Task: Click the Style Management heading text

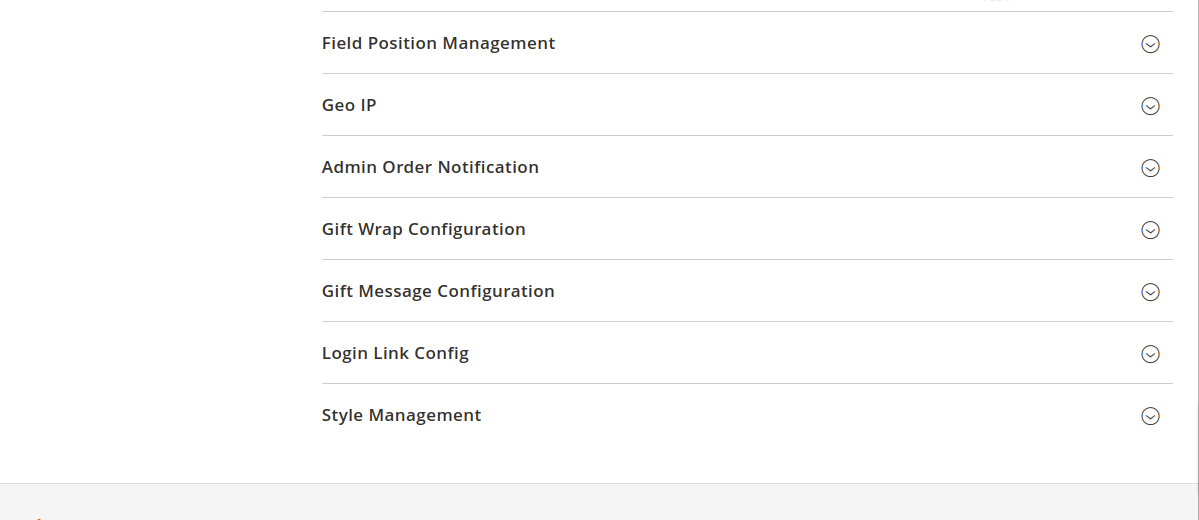Action: click(x=401, y=416)
